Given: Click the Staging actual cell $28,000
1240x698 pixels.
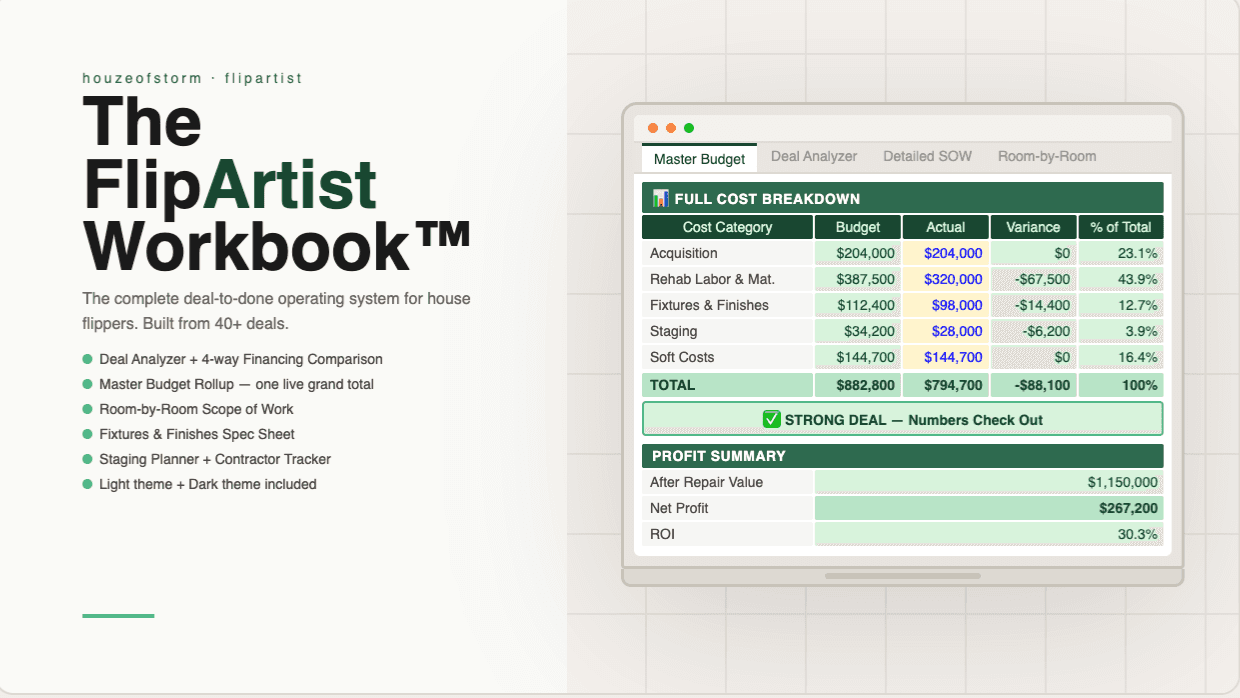Looking at the screenshot, I should (946, 331).
